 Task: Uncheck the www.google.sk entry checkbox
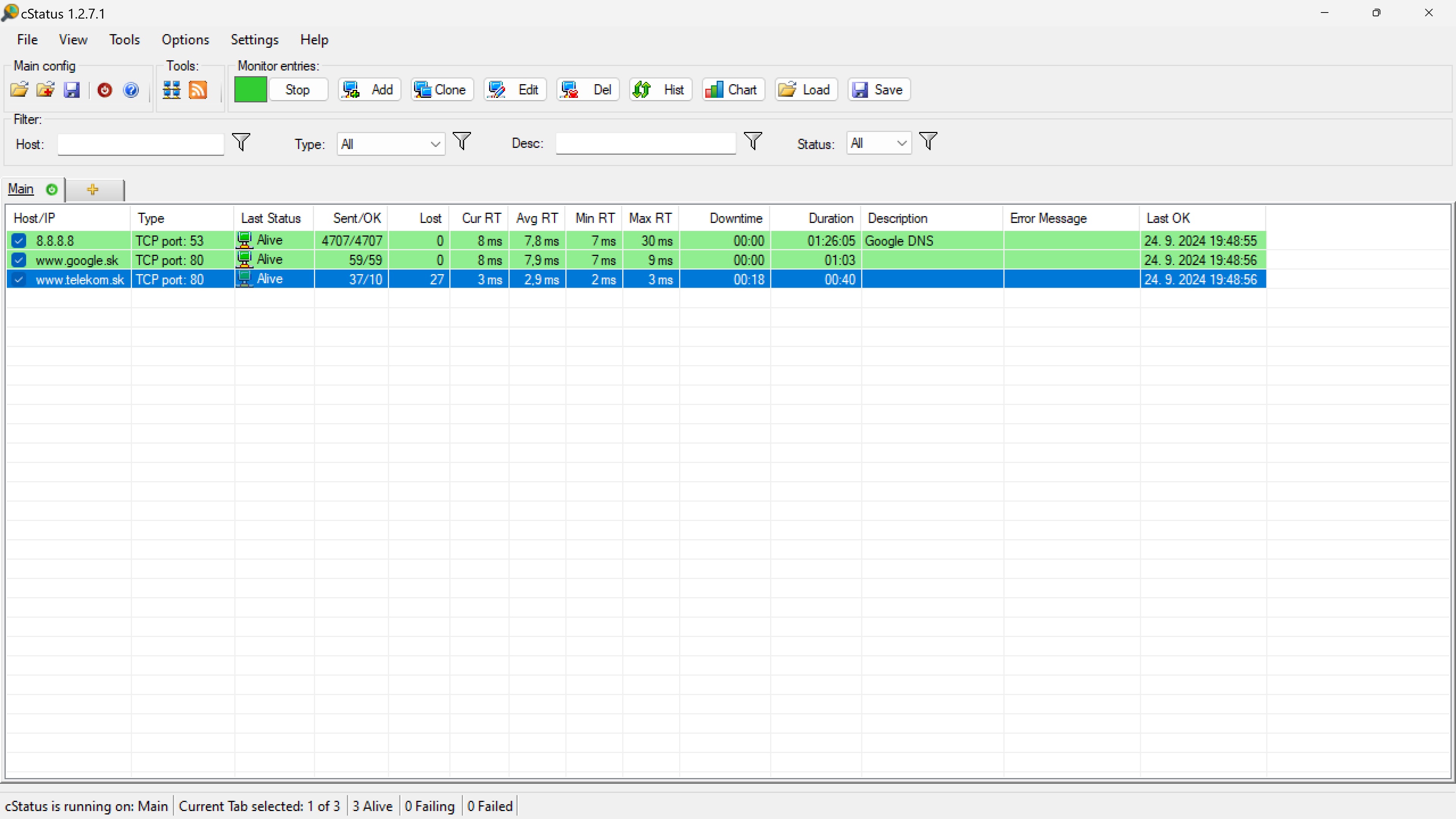coord(19,260)
